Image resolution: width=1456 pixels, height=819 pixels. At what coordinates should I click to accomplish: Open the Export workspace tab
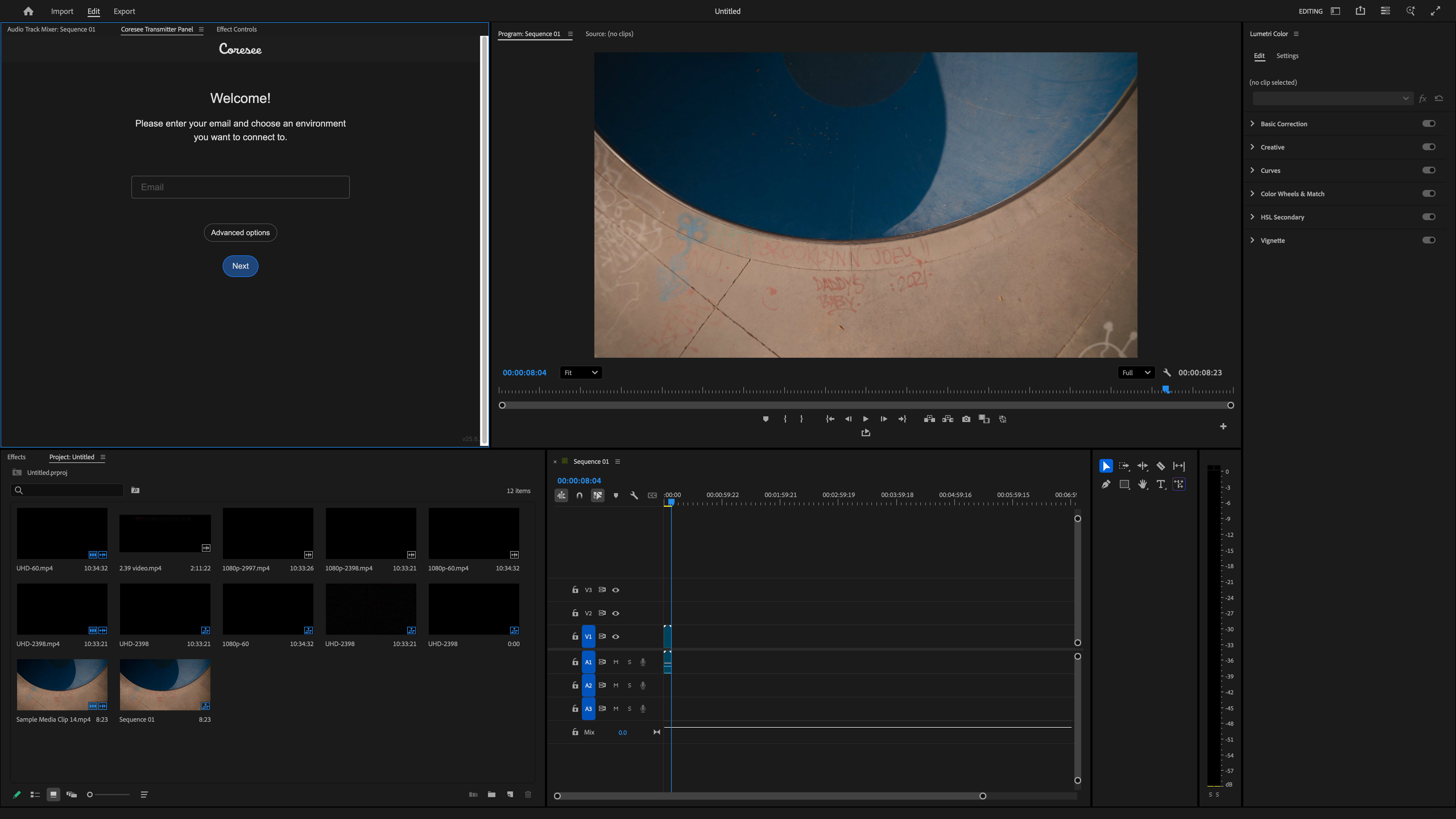click(124, 11)
